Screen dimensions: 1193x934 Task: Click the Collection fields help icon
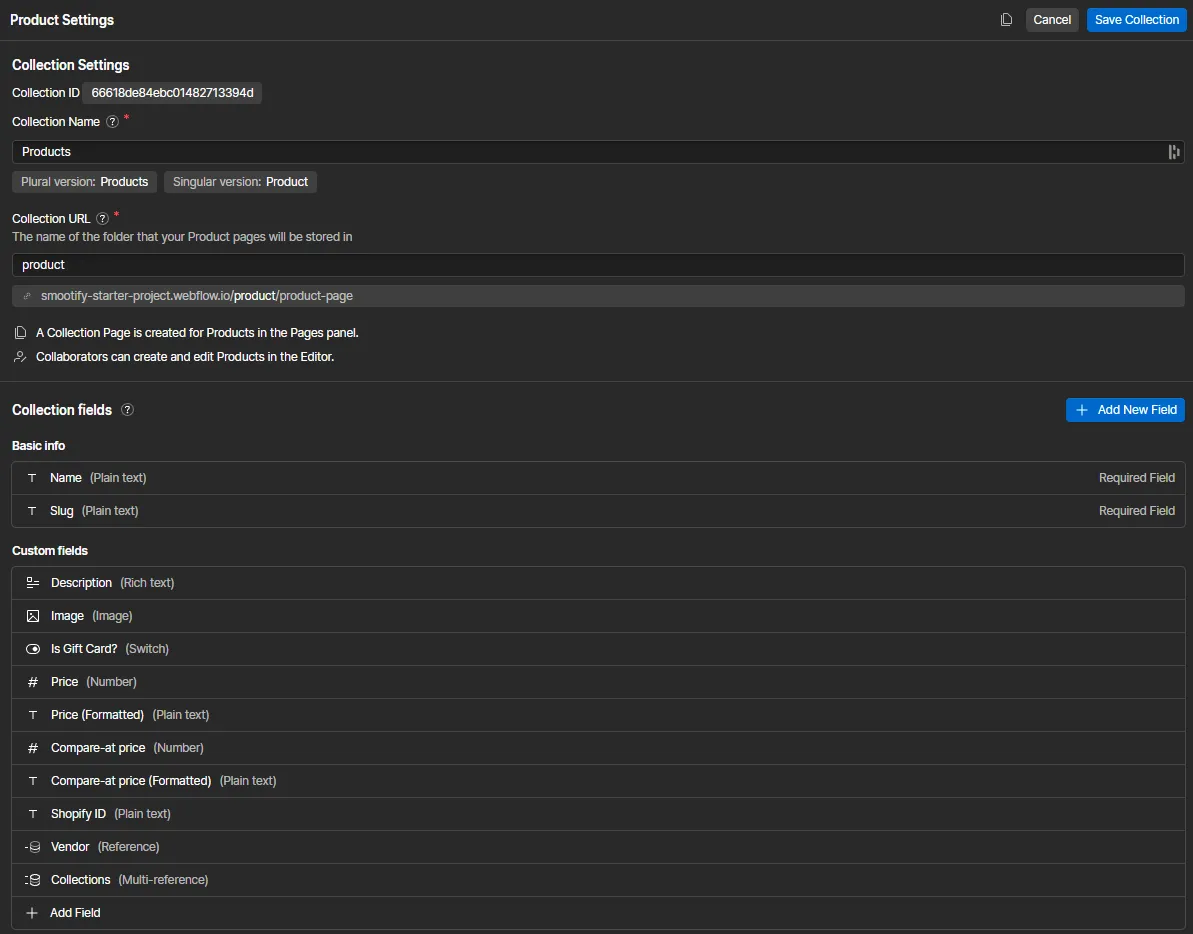click(x=127, y=410)
